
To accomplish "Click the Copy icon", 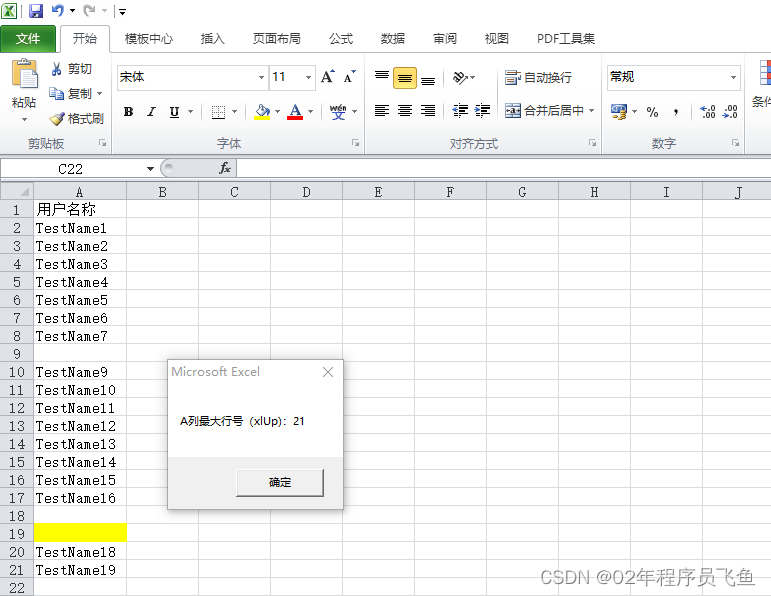I will pyautogui.click(x=56, y=93).
